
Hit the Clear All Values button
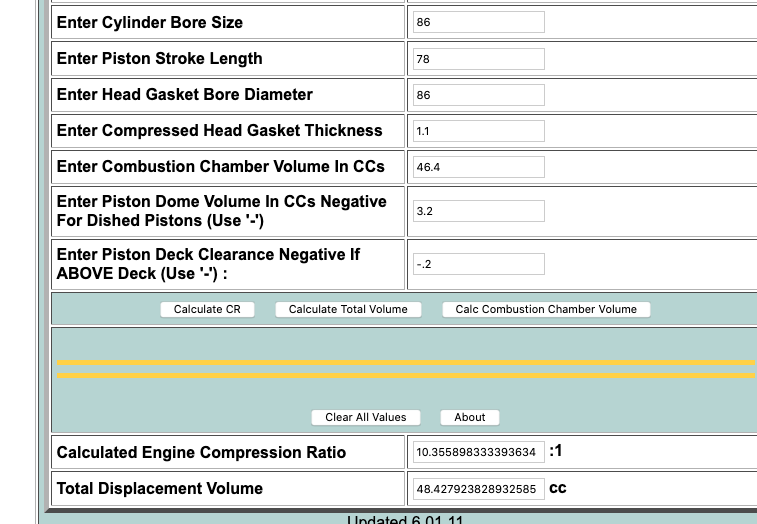click(365, 418)
